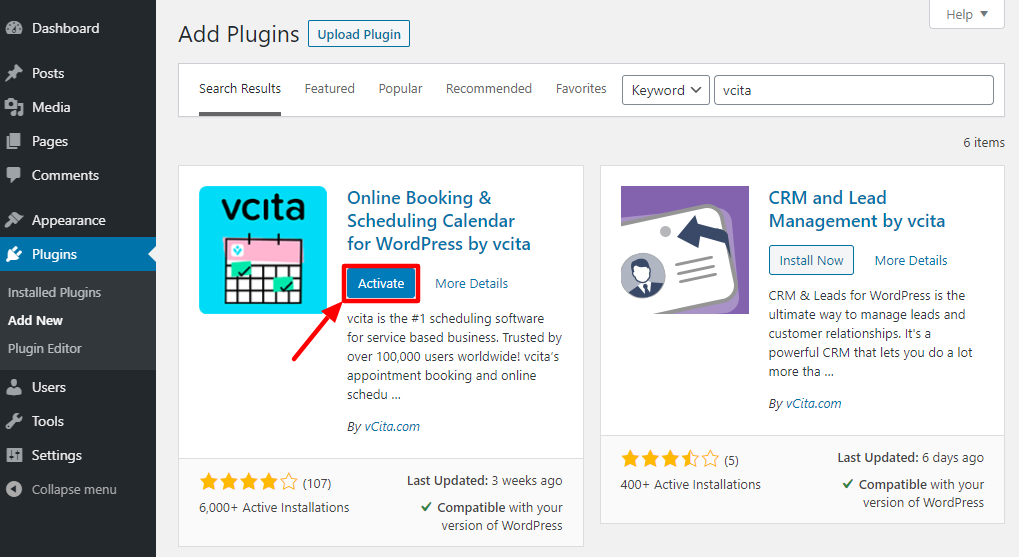The height and width of the screenshot is (557, 1019).
Task: Activate the vcita booking plugin
Action: (381, 283)
